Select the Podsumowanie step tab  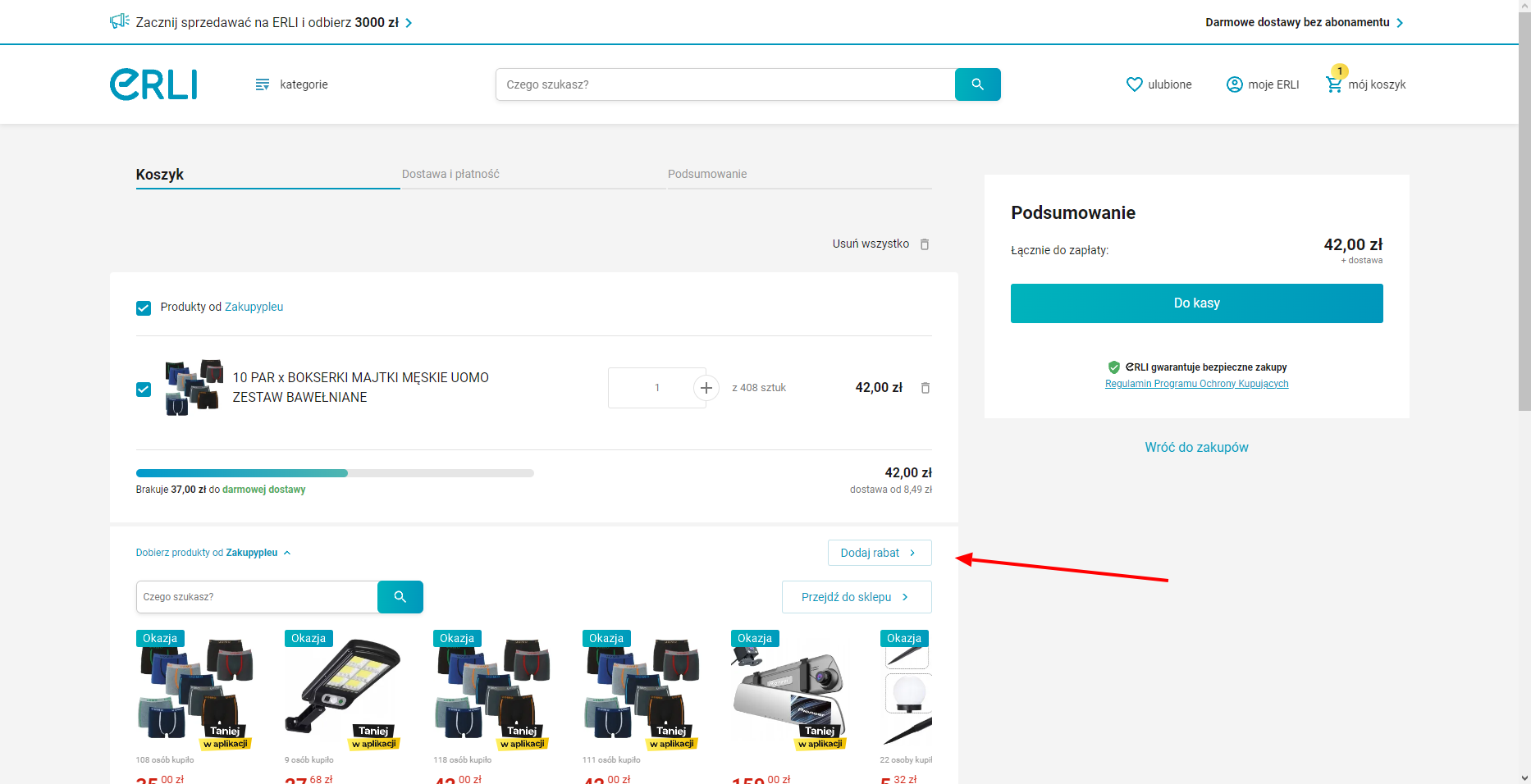[799, 174]
